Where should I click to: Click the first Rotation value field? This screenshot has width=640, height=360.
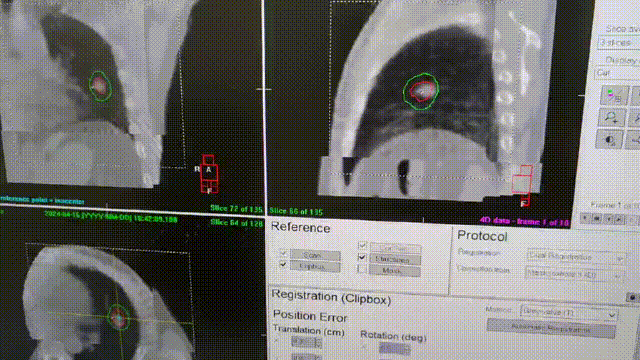(x=394, y=349)
